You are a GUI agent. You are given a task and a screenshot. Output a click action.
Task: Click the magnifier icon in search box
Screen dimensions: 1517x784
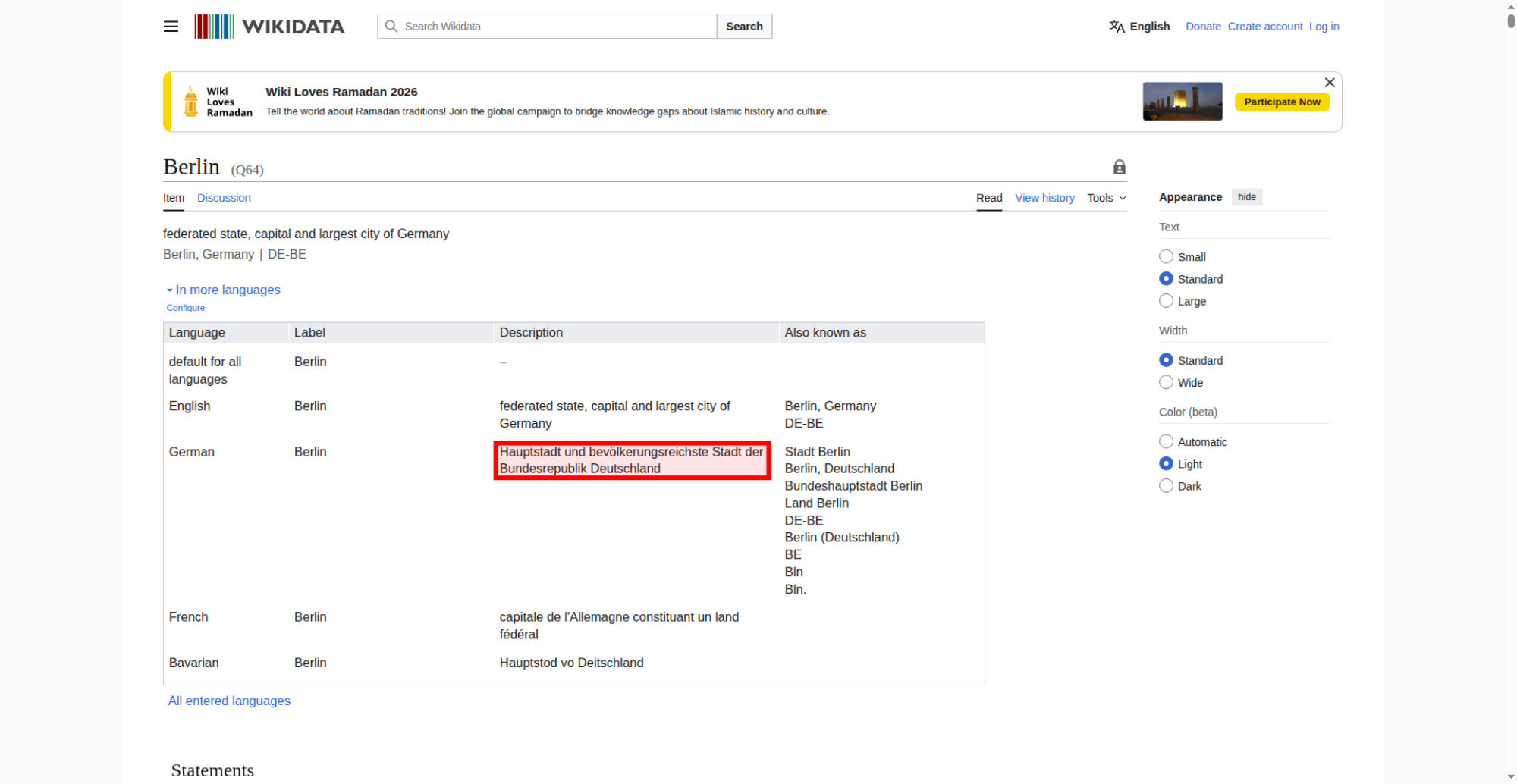(x=391, y=27)
